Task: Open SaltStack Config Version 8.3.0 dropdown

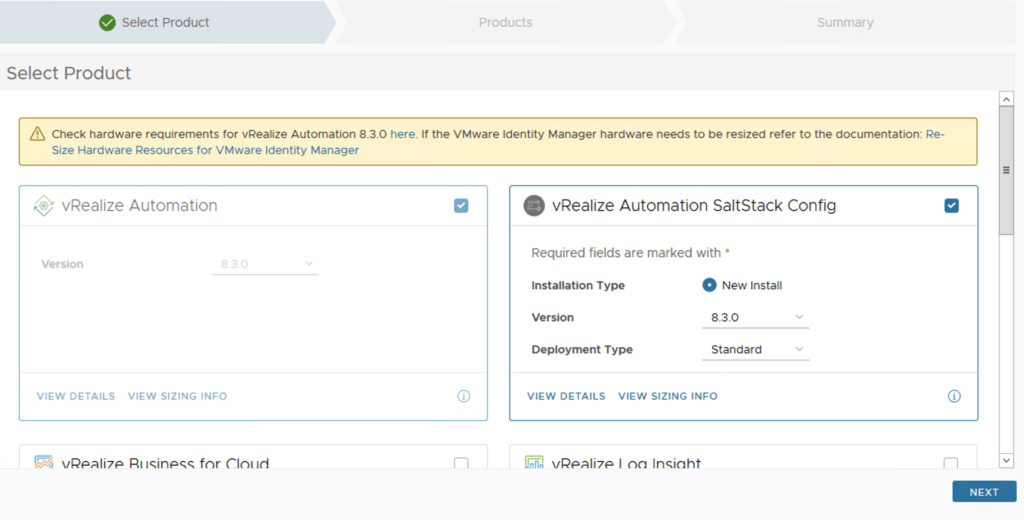Action: pyautogui.click(x=756, y=317)
